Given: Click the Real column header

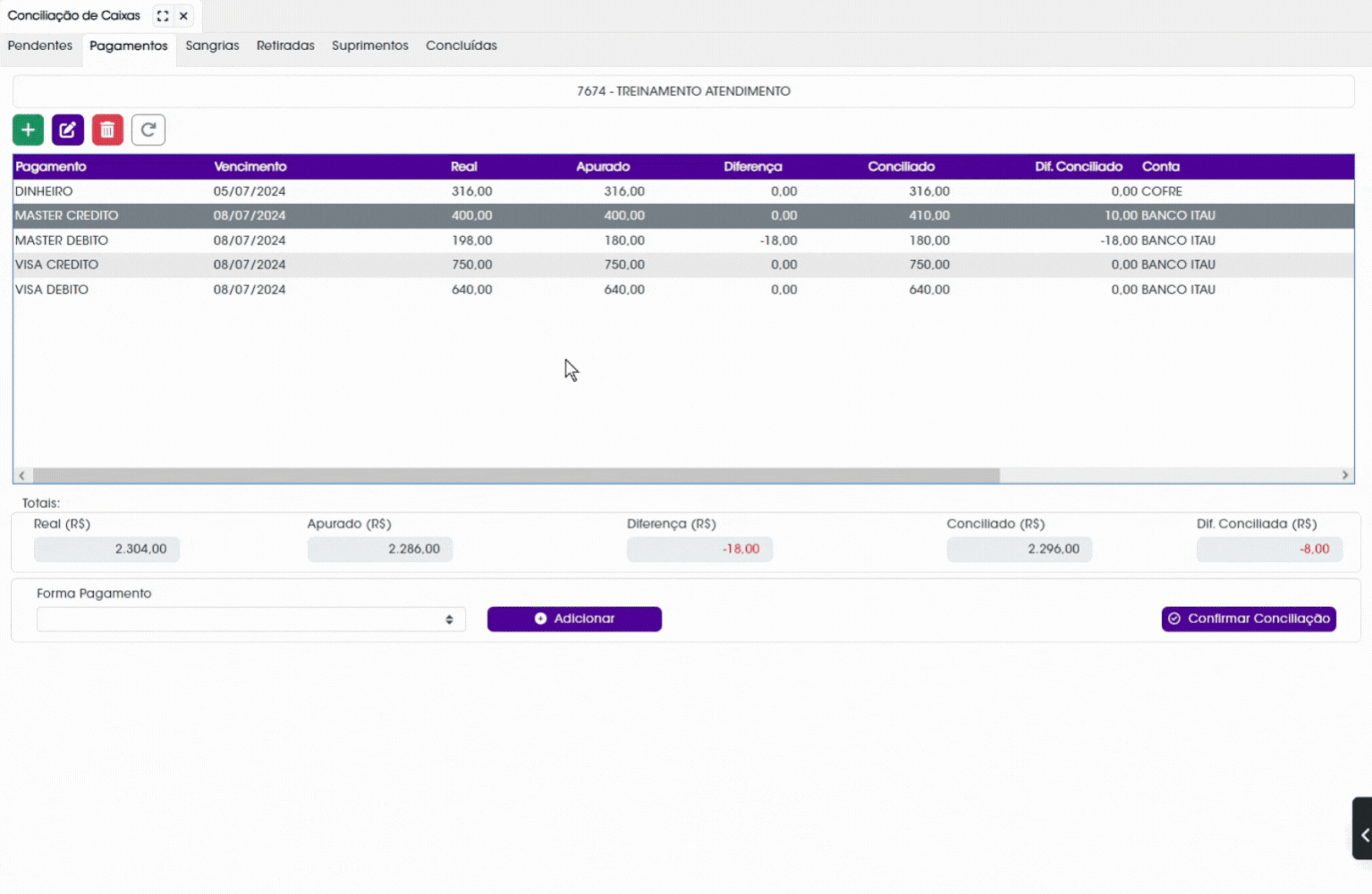Looking at the screenshot, I should click(464, 167).
